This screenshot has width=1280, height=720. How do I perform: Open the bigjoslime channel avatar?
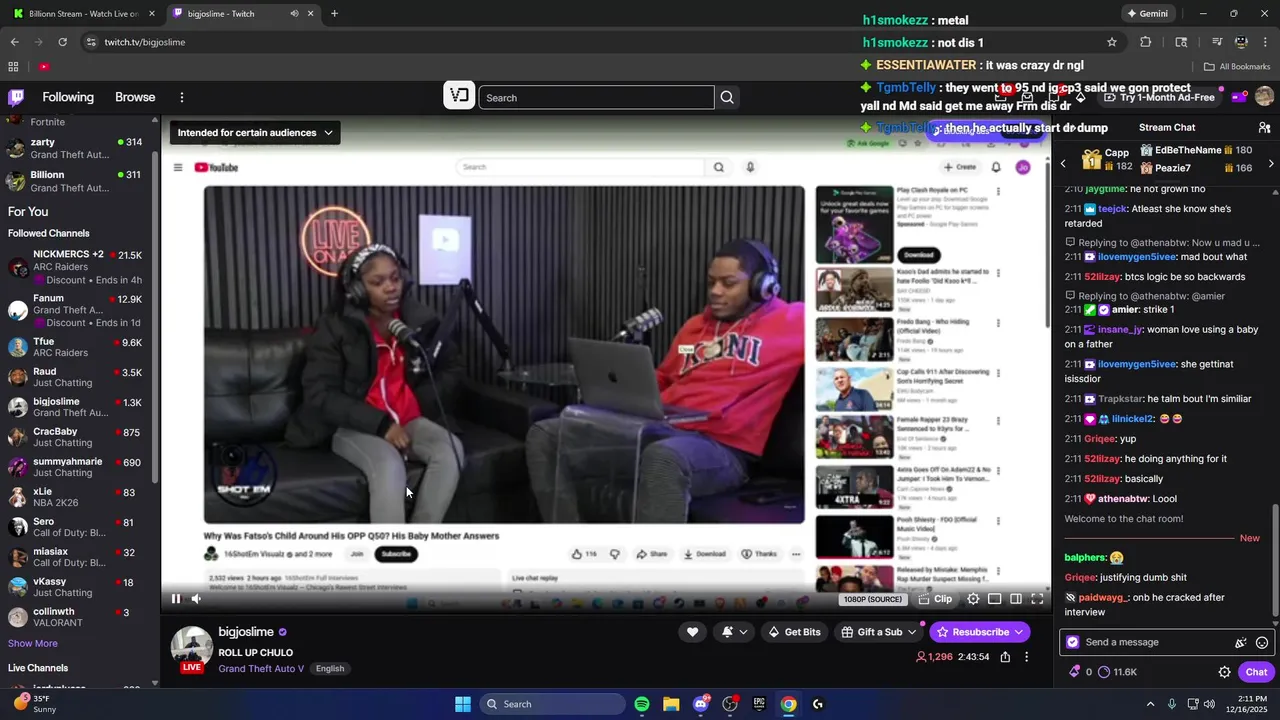[192, 648]
